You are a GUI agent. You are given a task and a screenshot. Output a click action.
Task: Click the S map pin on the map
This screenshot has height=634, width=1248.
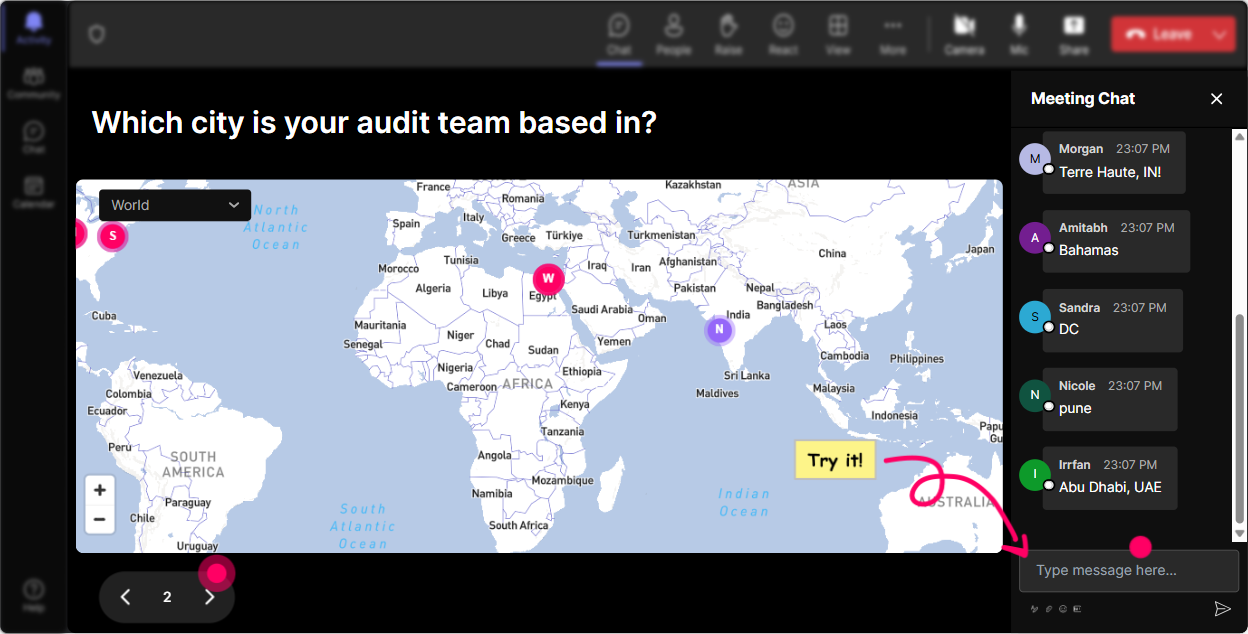[113, 236]
